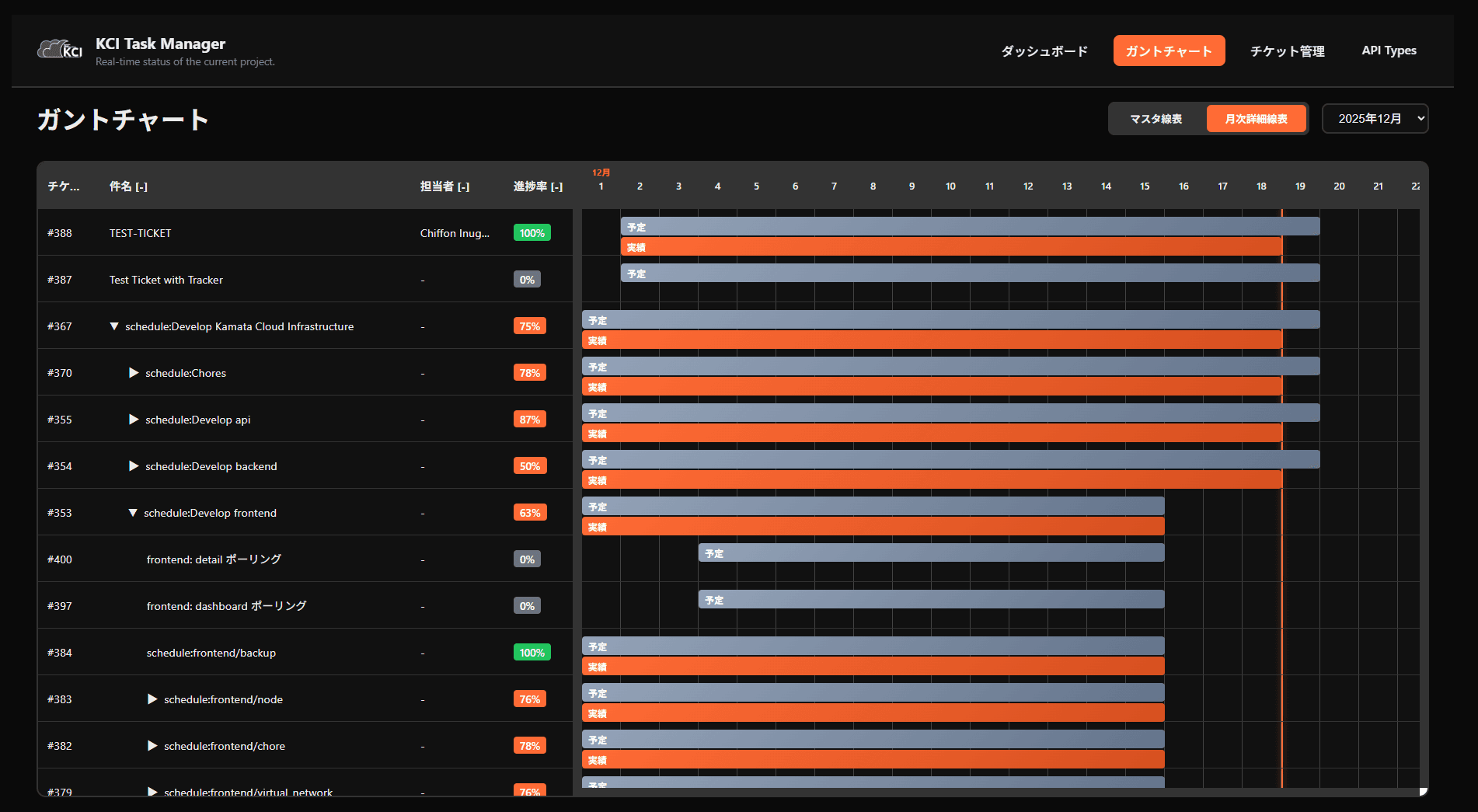
Task: Collapse the Develop Kamata Cloud Infrastructure row
Action: pyautogui.click(x=114, y=326)
